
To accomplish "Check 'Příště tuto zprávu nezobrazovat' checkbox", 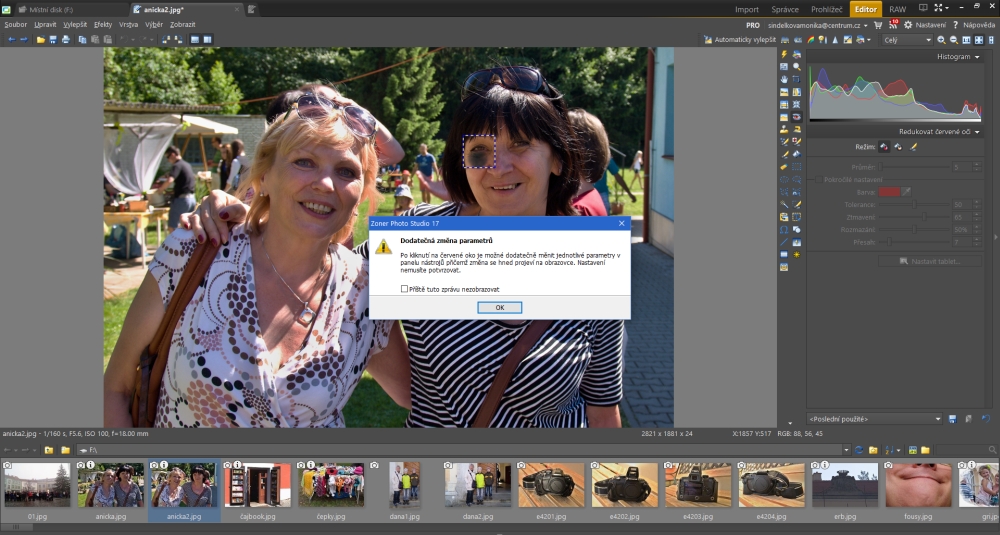I will tap(404, 289).
